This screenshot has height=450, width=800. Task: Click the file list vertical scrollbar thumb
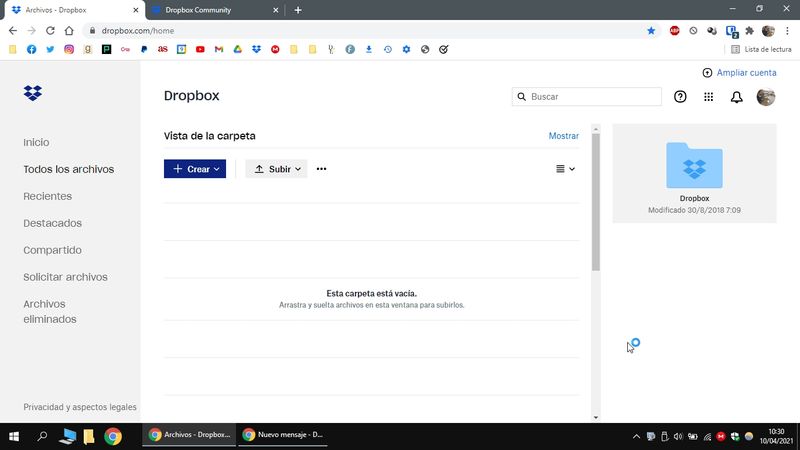[x=595, y=202]
